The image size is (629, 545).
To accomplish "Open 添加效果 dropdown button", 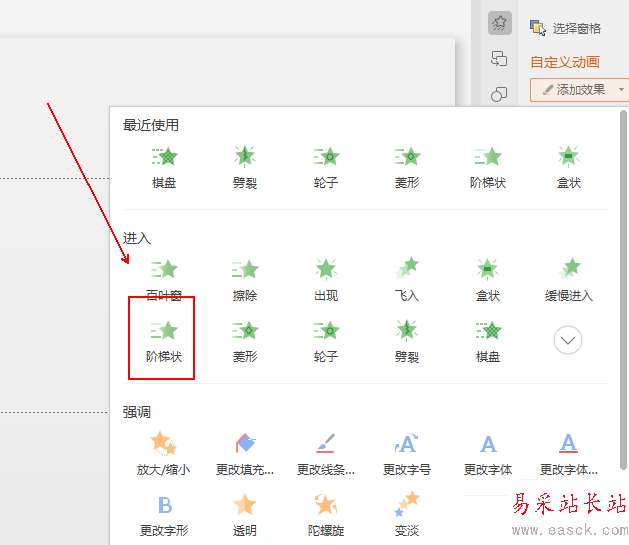I will pyautogui.click(x=579, y=90).
